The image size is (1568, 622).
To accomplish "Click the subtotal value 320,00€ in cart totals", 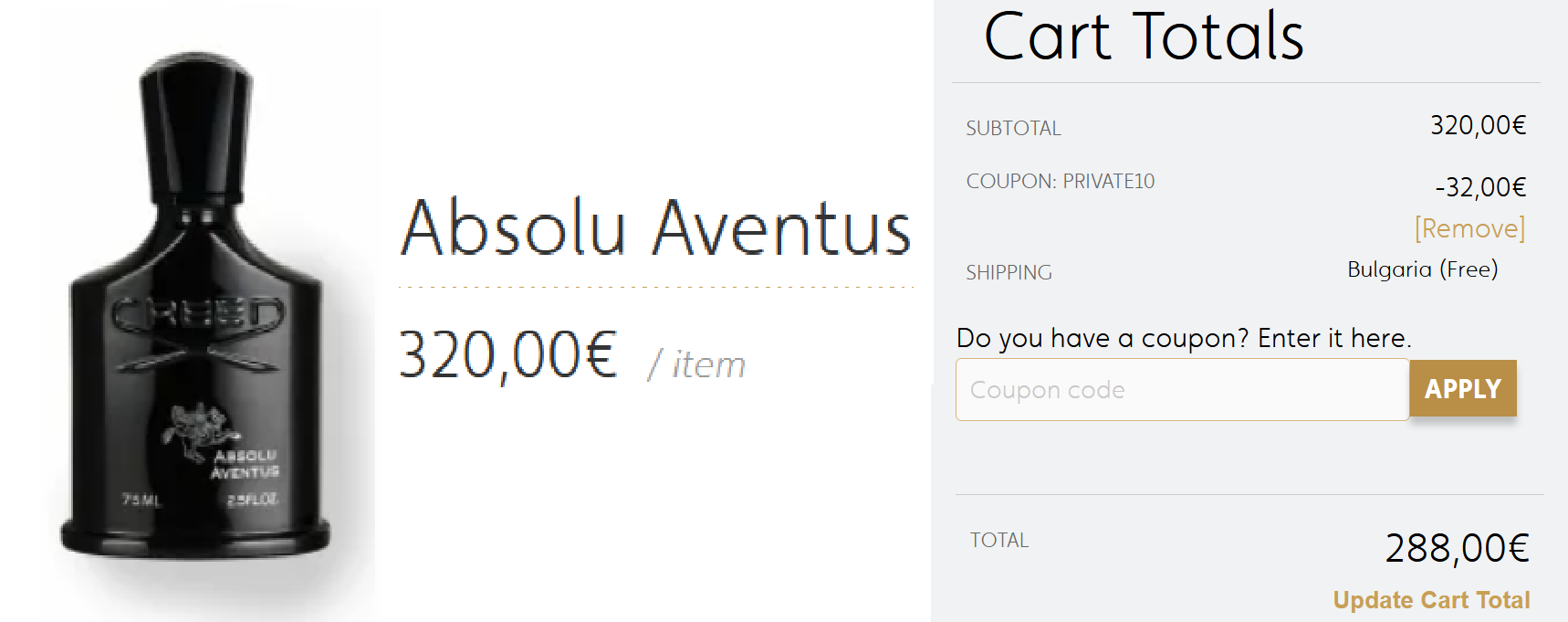I will (x=1478, y=125).
